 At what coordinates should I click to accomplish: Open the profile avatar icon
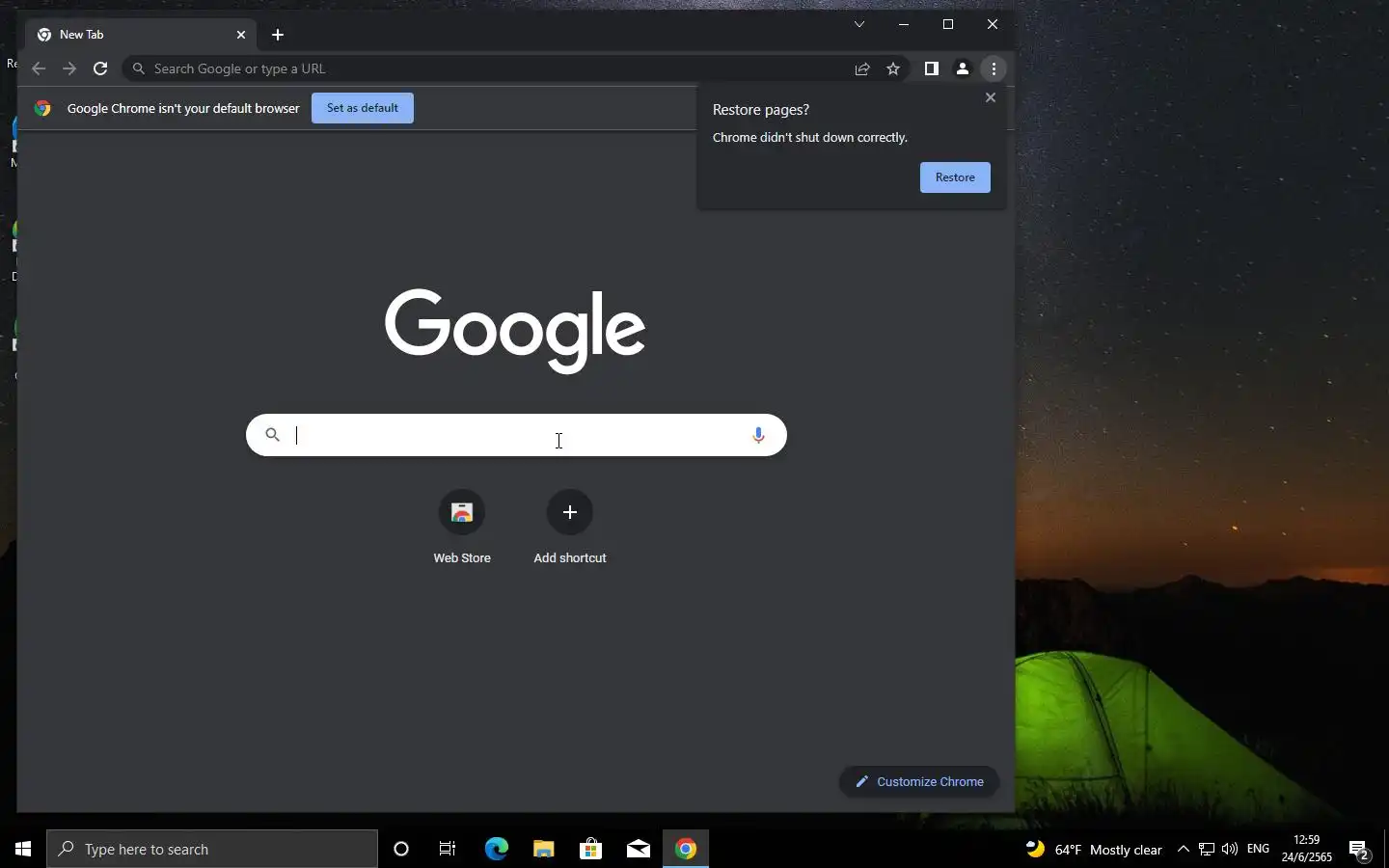pos(962,68)
